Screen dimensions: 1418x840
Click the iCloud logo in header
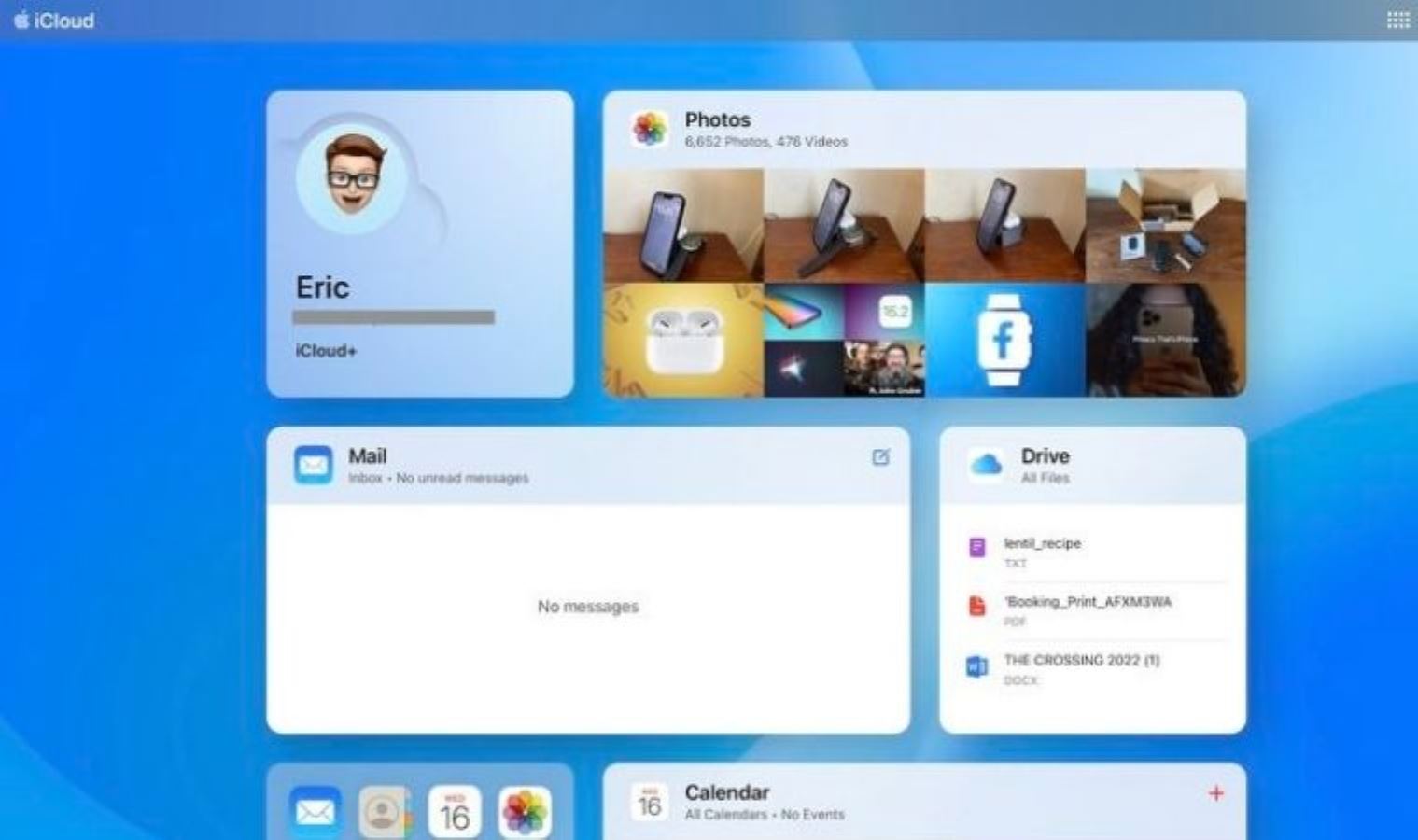[x=54, y=21]
